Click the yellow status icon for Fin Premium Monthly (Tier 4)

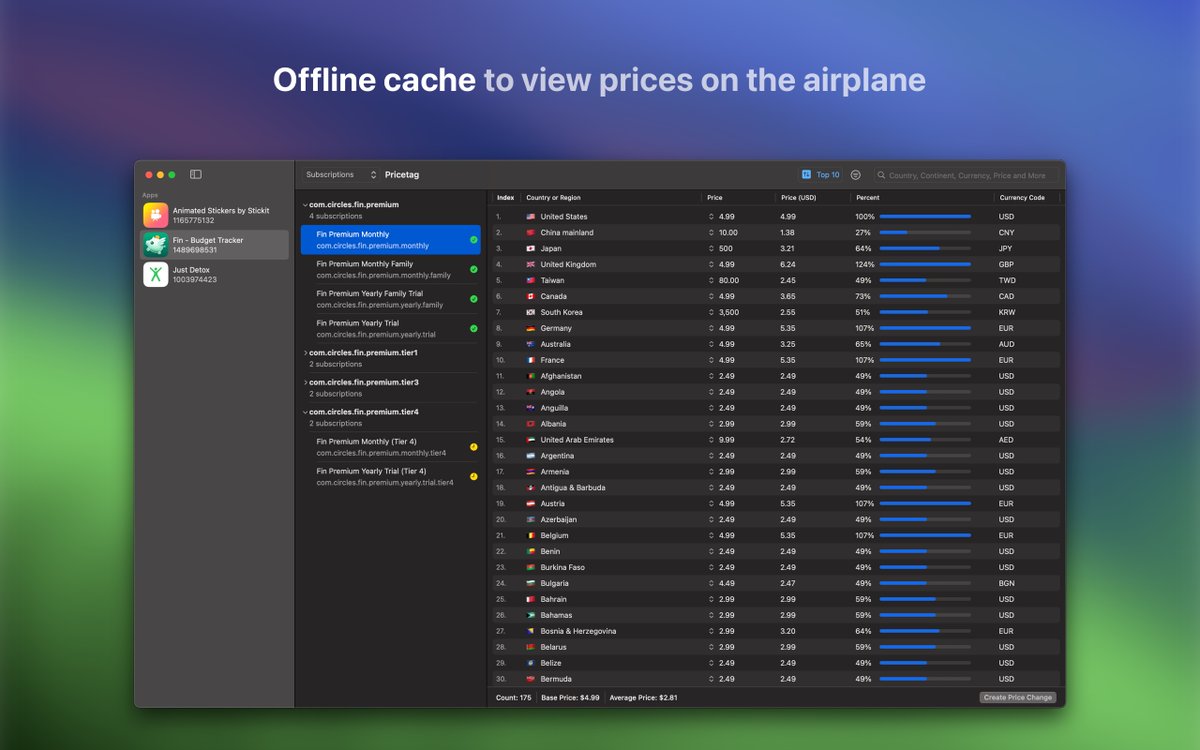[x=474, y=447]
